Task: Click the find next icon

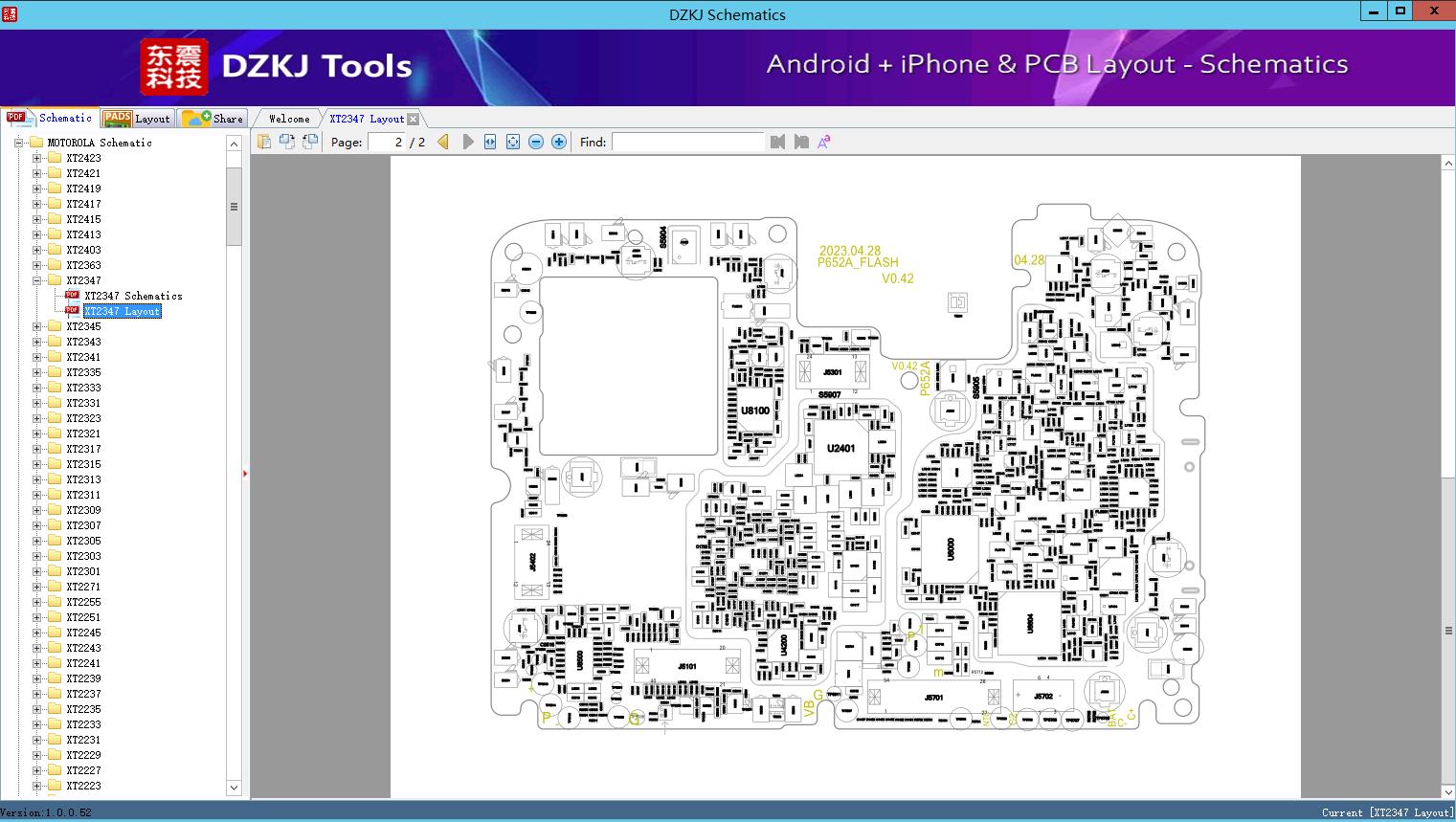Action: tap(801, 142)
